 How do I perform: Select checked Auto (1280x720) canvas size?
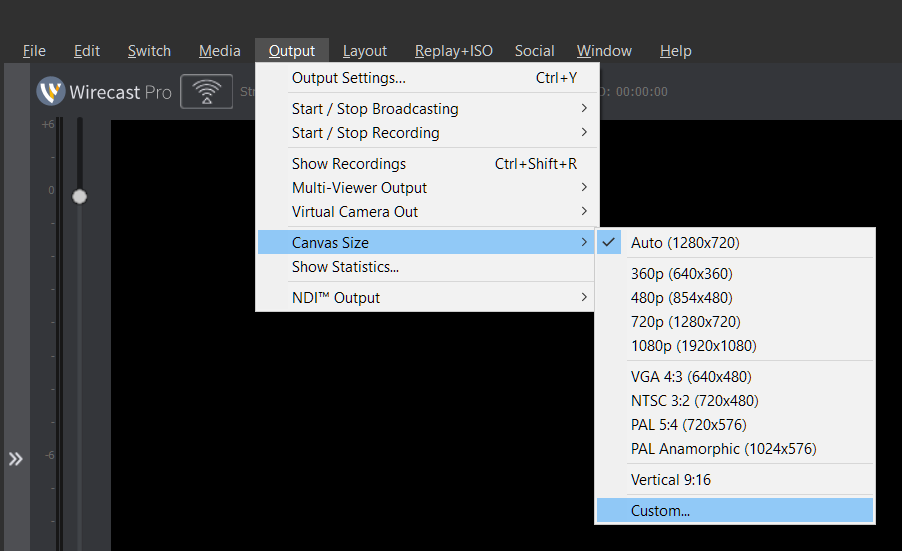[x=735, y=243]
